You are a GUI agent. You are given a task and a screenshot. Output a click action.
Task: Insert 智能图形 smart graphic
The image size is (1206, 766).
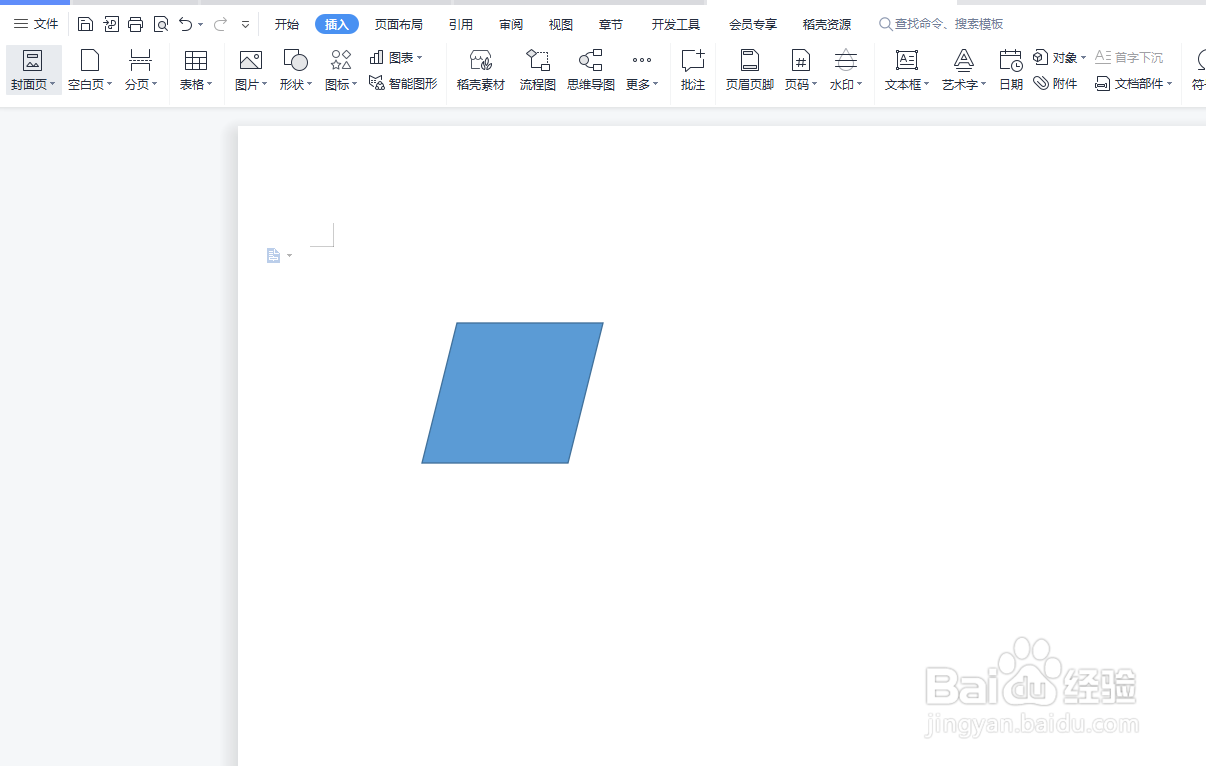(403, 83)
